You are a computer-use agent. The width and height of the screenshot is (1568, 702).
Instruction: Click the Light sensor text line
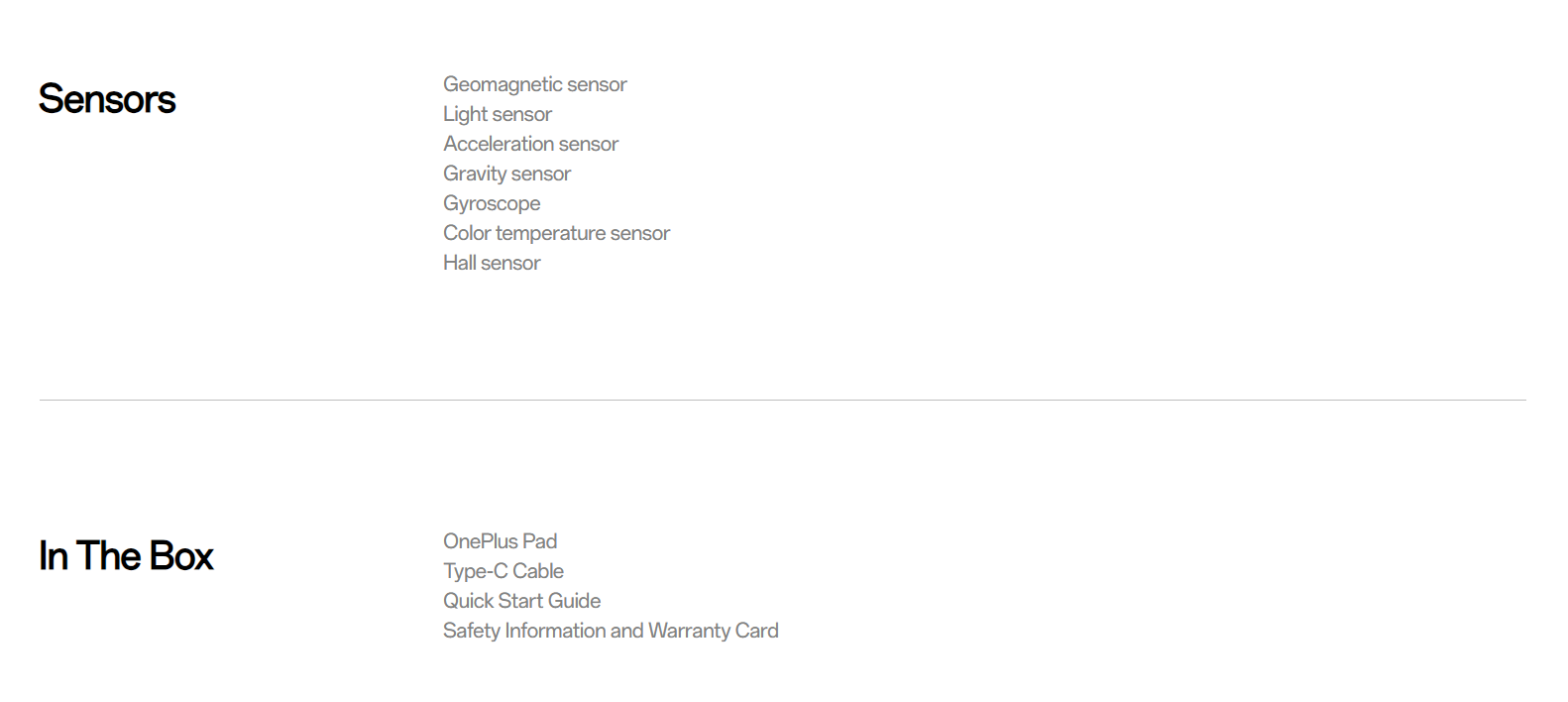(x=497, y=114)
